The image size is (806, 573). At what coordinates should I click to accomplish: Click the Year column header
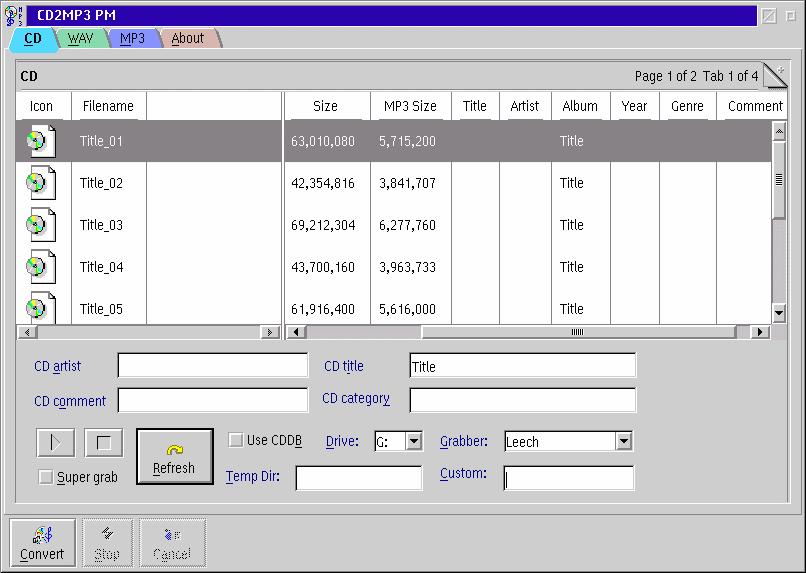(x=634, y=106)
